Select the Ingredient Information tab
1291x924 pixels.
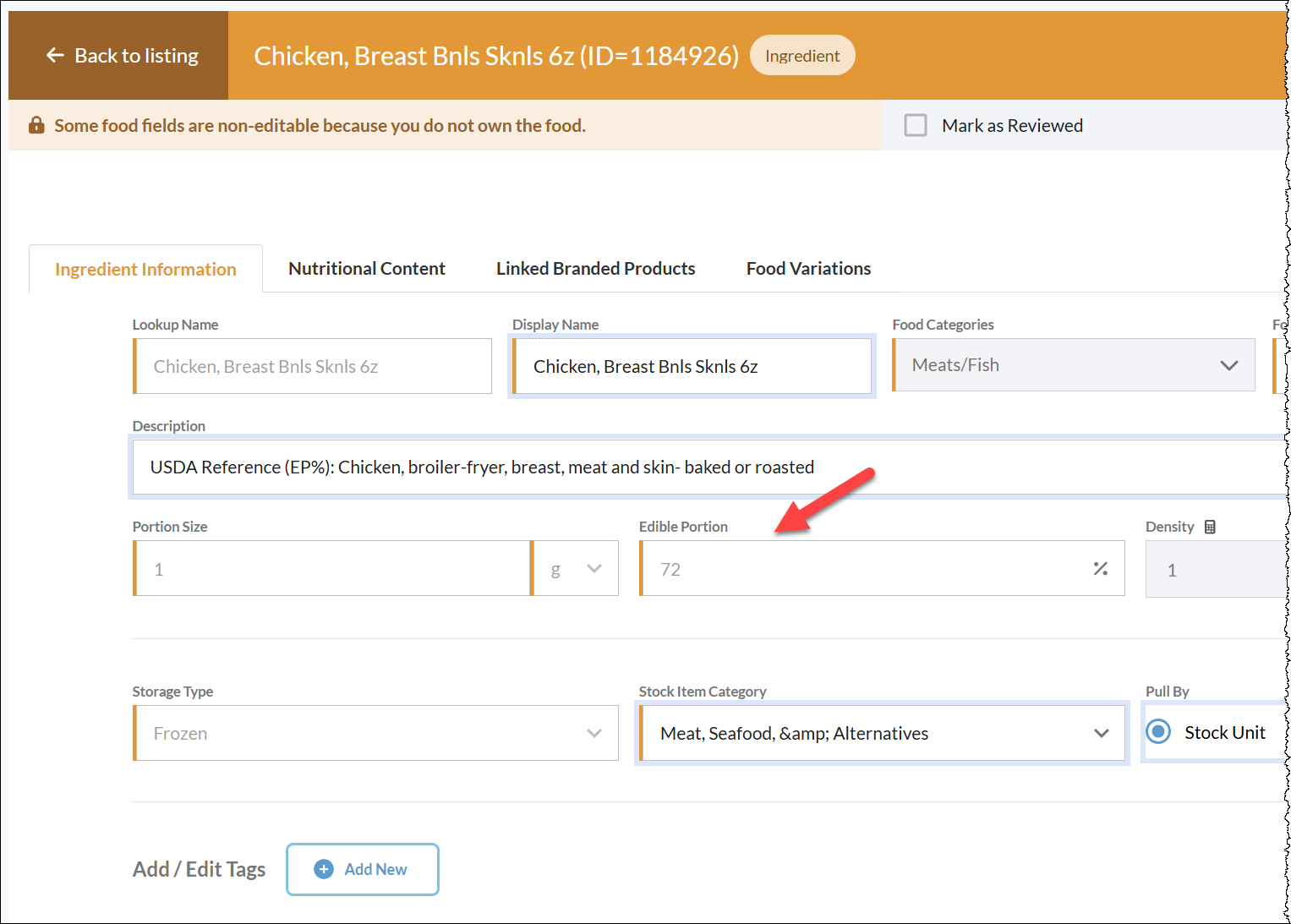pyautogui.click(x=145, y=270)
